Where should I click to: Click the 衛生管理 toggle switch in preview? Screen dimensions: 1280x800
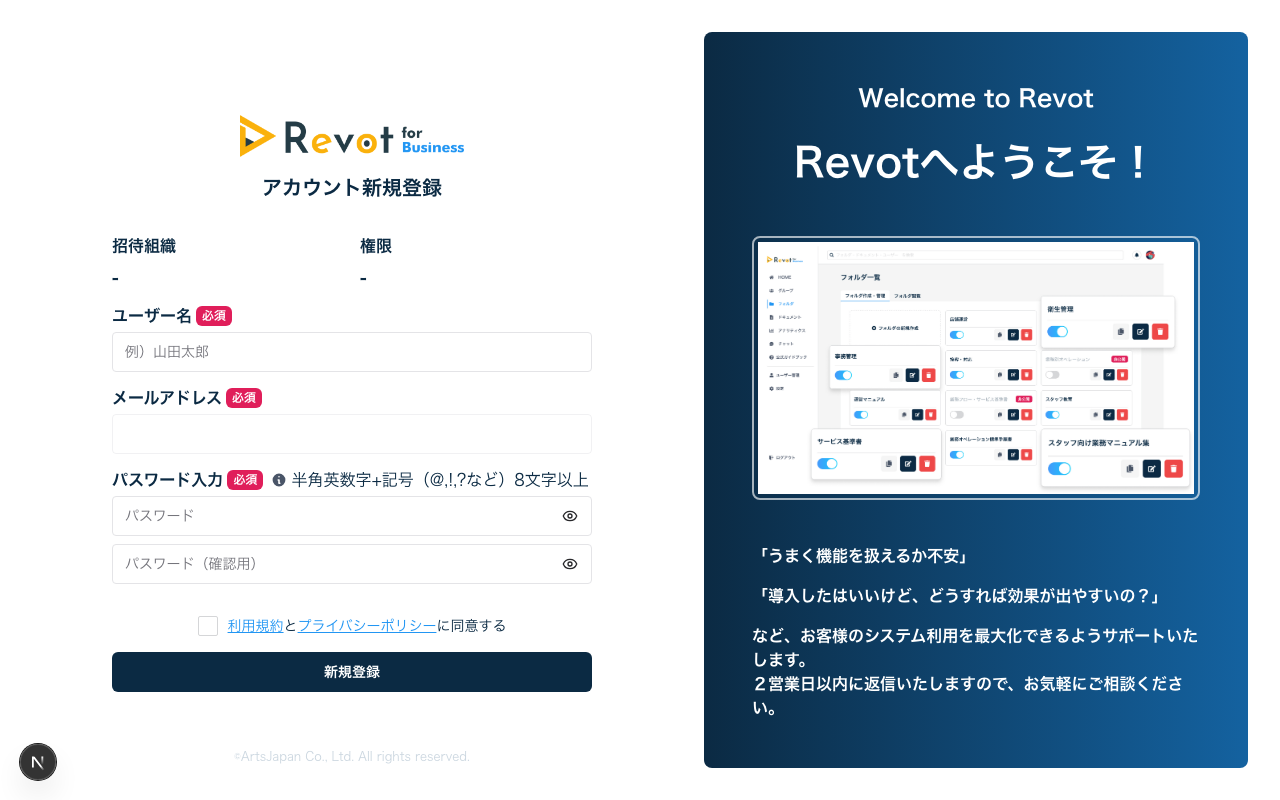coord(1057,332)
